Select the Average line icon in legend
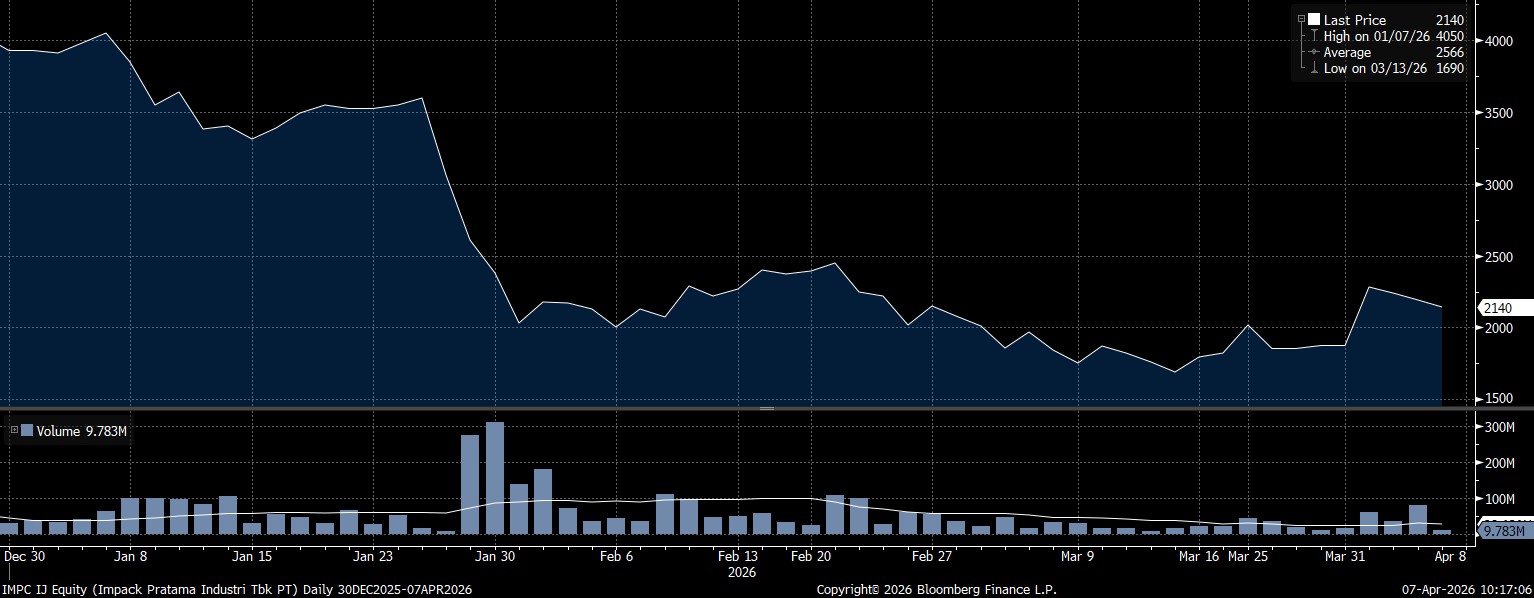The width and height of the screenshot is (1534, 598). click(1313, 52)
